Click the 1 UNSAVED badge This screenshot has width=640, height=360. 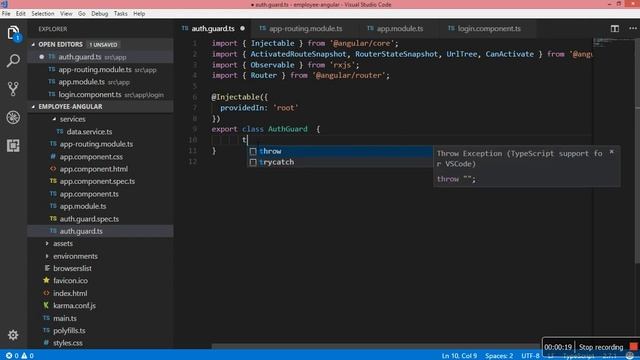[x=103, y=44]
